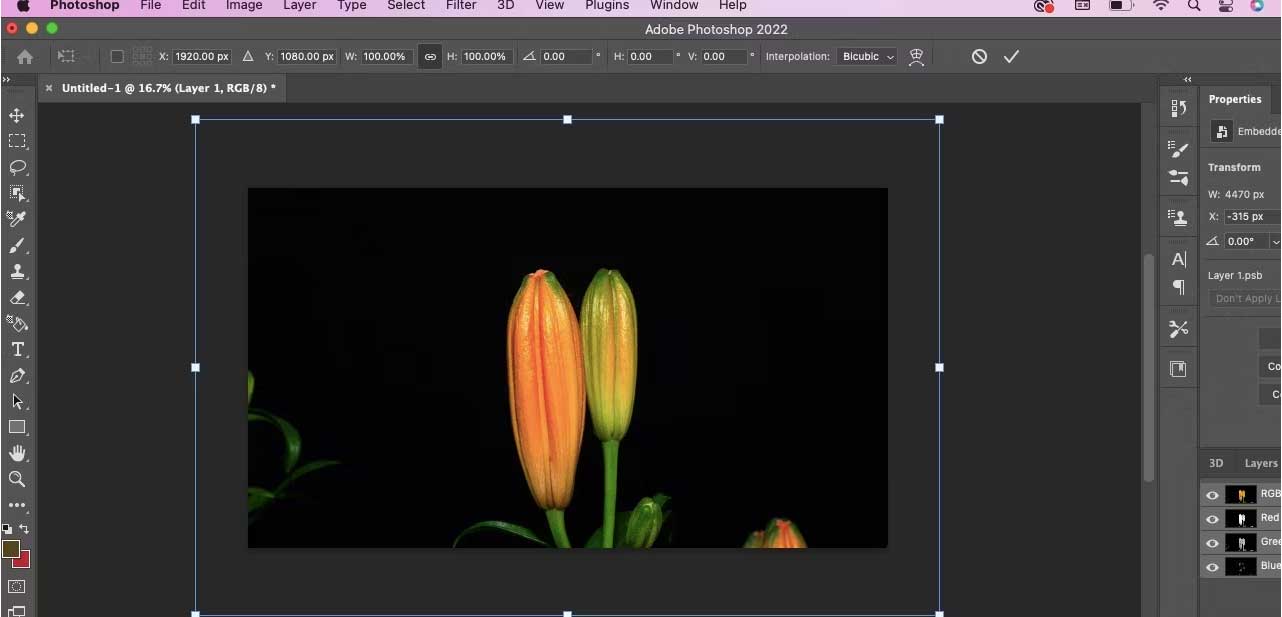This screenshot has width=1282, height=617.
Task: Pick the Eraser tool
Action: tap(16, 297)
